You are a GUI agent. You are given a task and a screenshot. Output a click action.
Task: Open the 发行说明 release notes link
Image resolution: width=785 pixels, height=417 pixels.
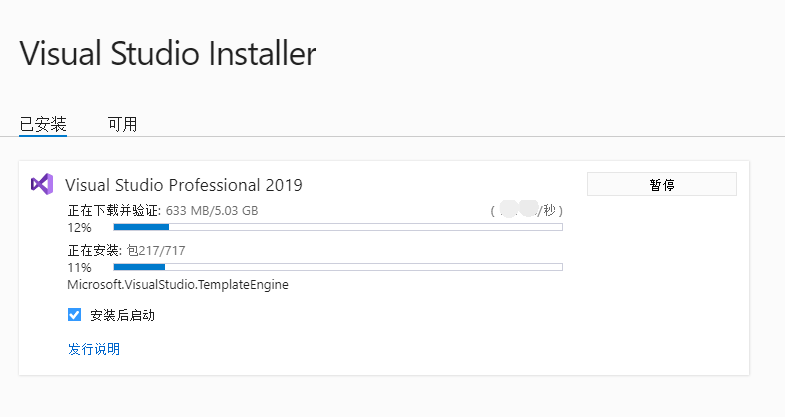click(x=93, y=349)
